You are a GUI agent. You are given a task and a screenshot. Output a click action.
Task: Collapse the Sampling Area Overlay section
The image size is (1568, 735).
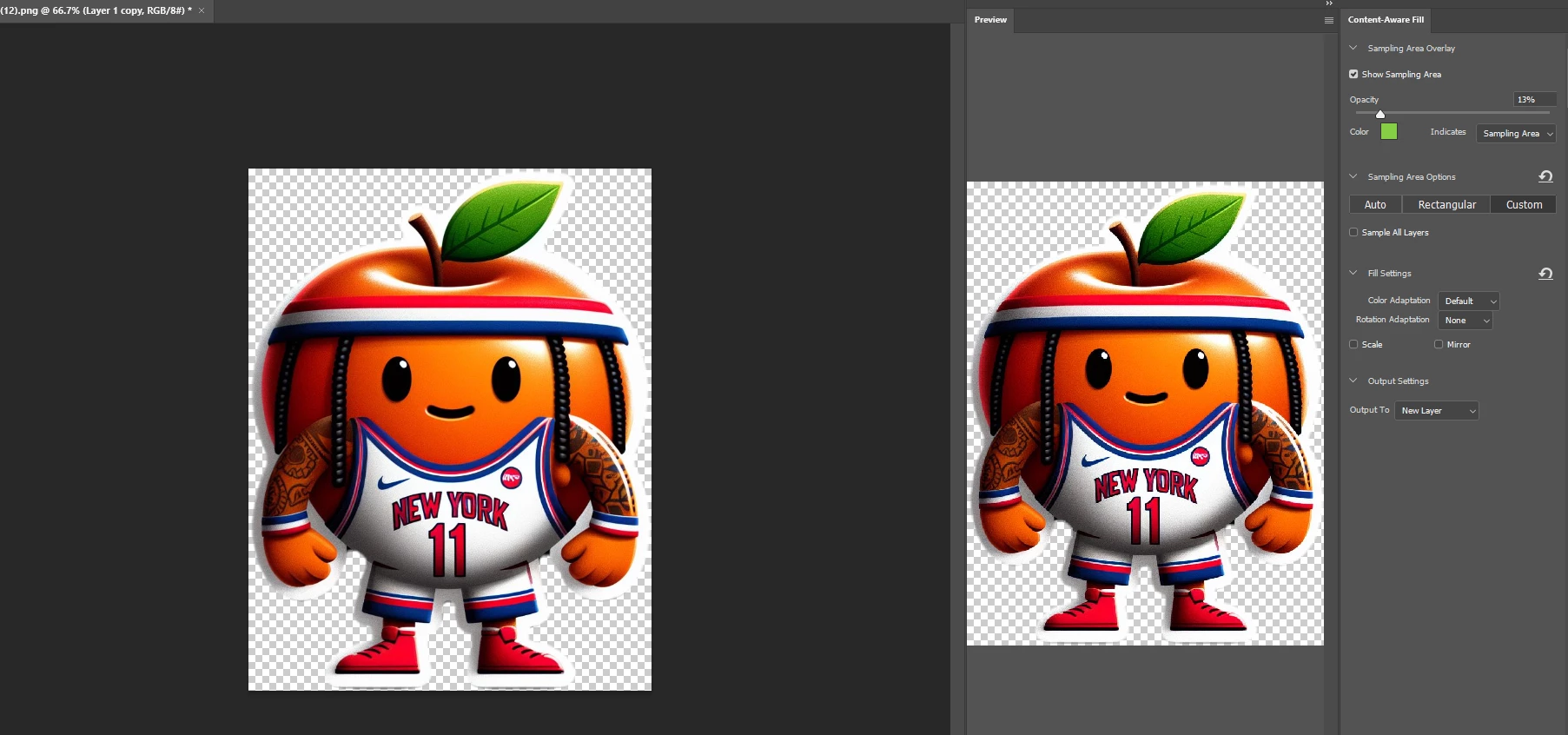[1353, 48]
